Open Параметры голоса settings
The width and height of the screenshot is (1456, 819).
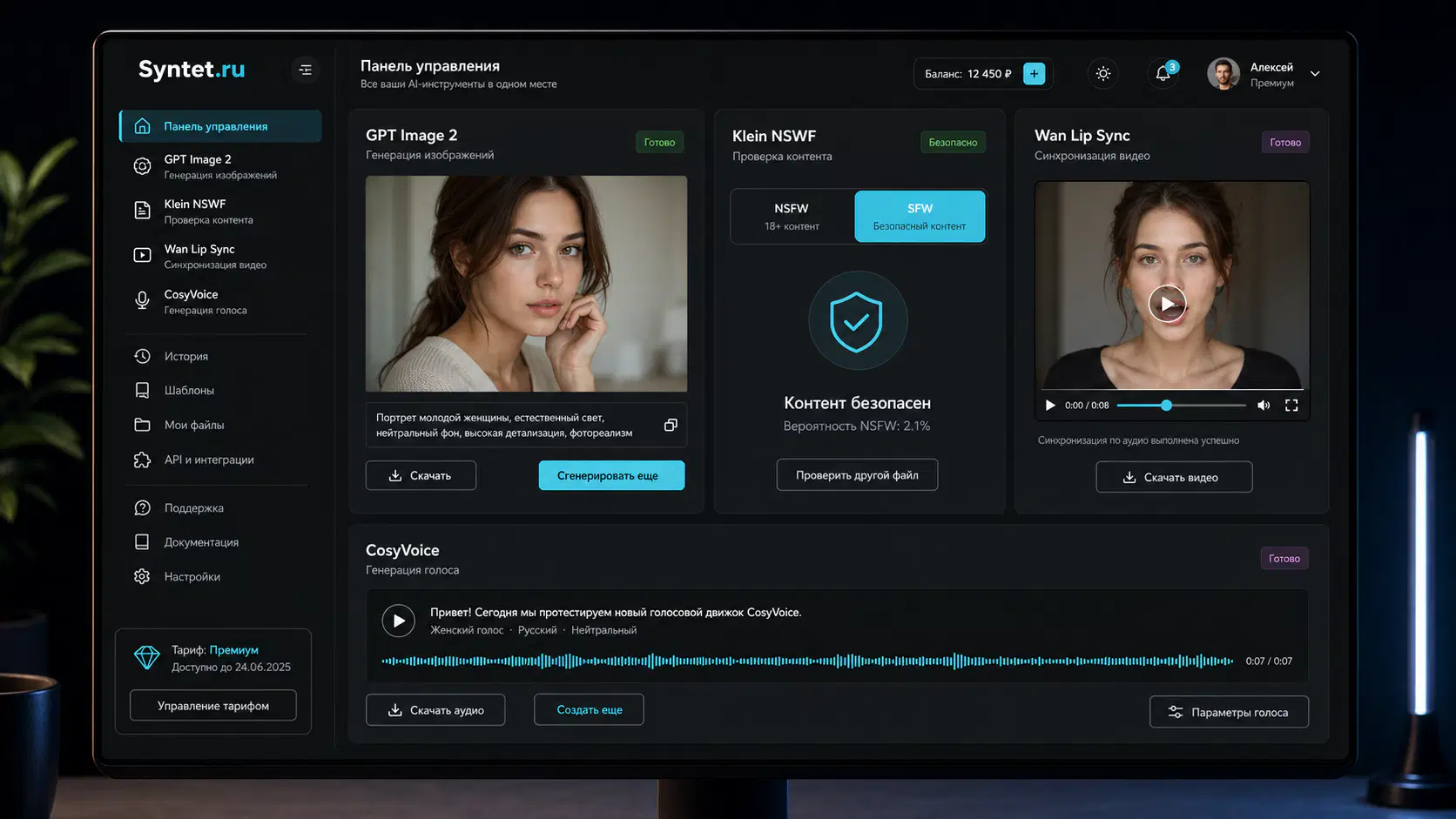1229,712
